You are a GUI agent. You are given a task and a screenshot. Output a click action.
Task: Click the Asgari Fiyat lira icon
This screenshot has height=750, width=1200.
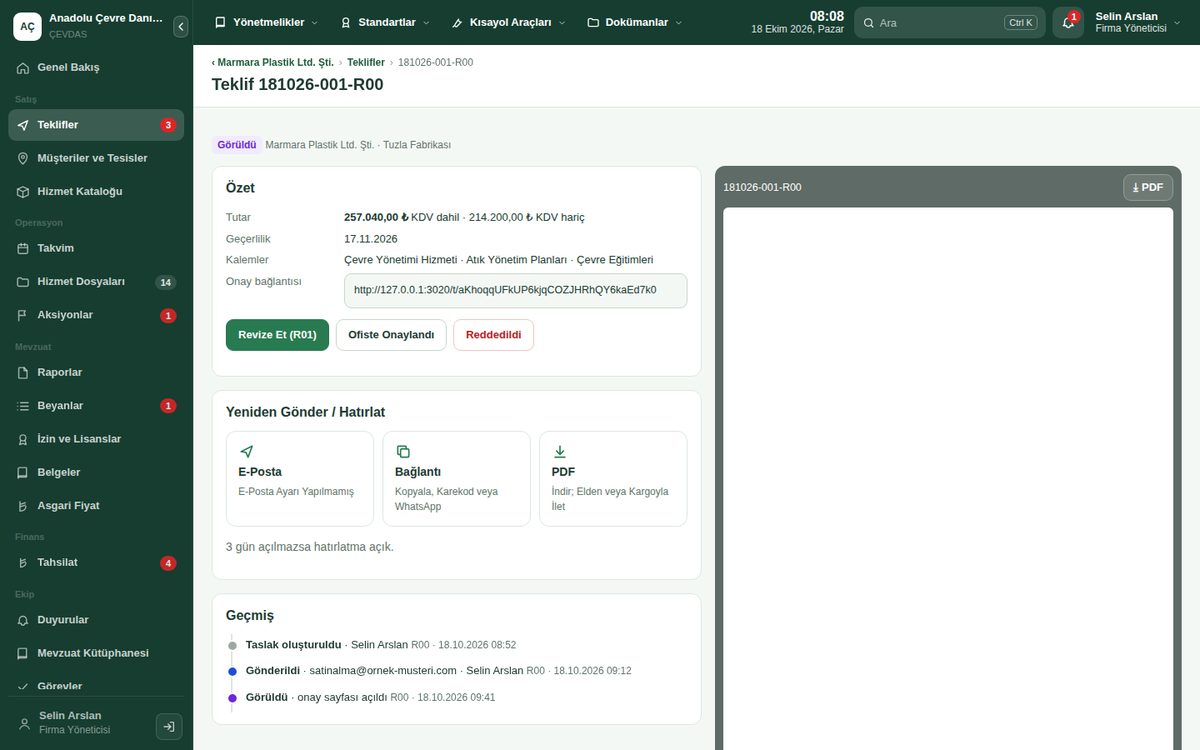[x=23, y=506]
